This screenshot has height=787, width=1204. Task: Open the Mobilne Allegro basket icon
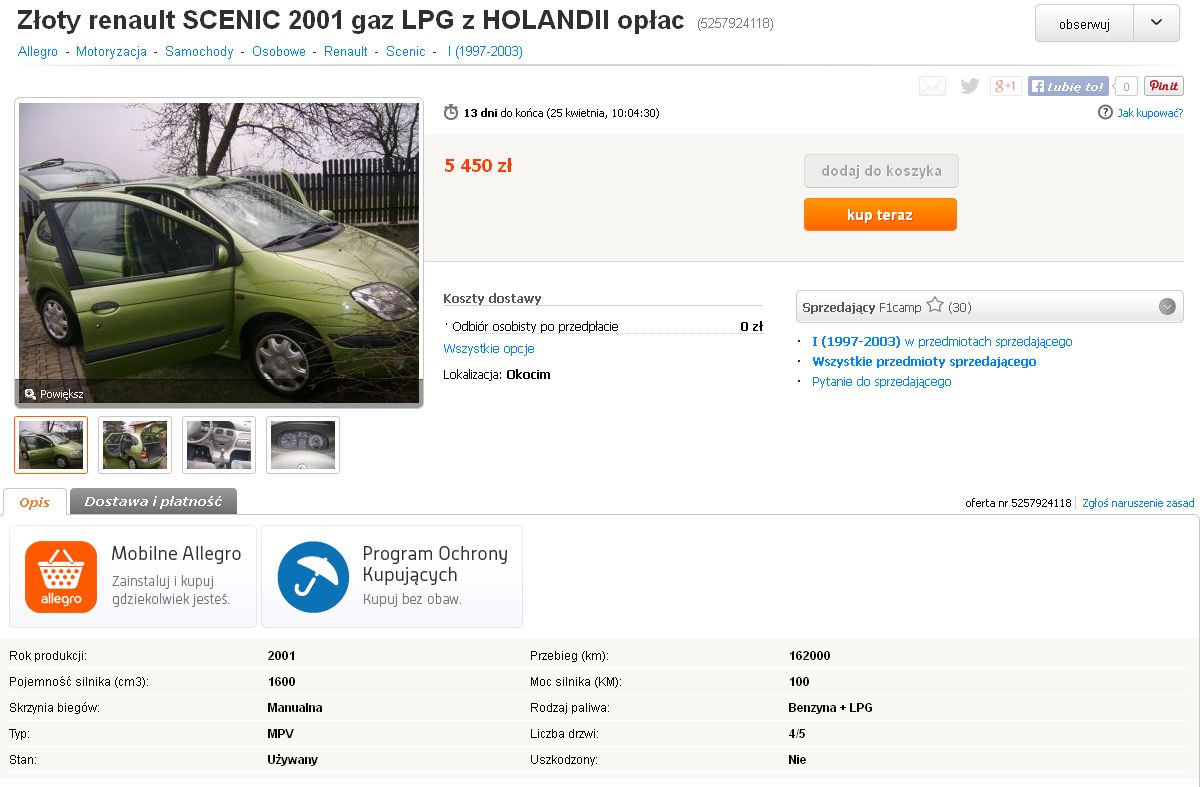61,577
